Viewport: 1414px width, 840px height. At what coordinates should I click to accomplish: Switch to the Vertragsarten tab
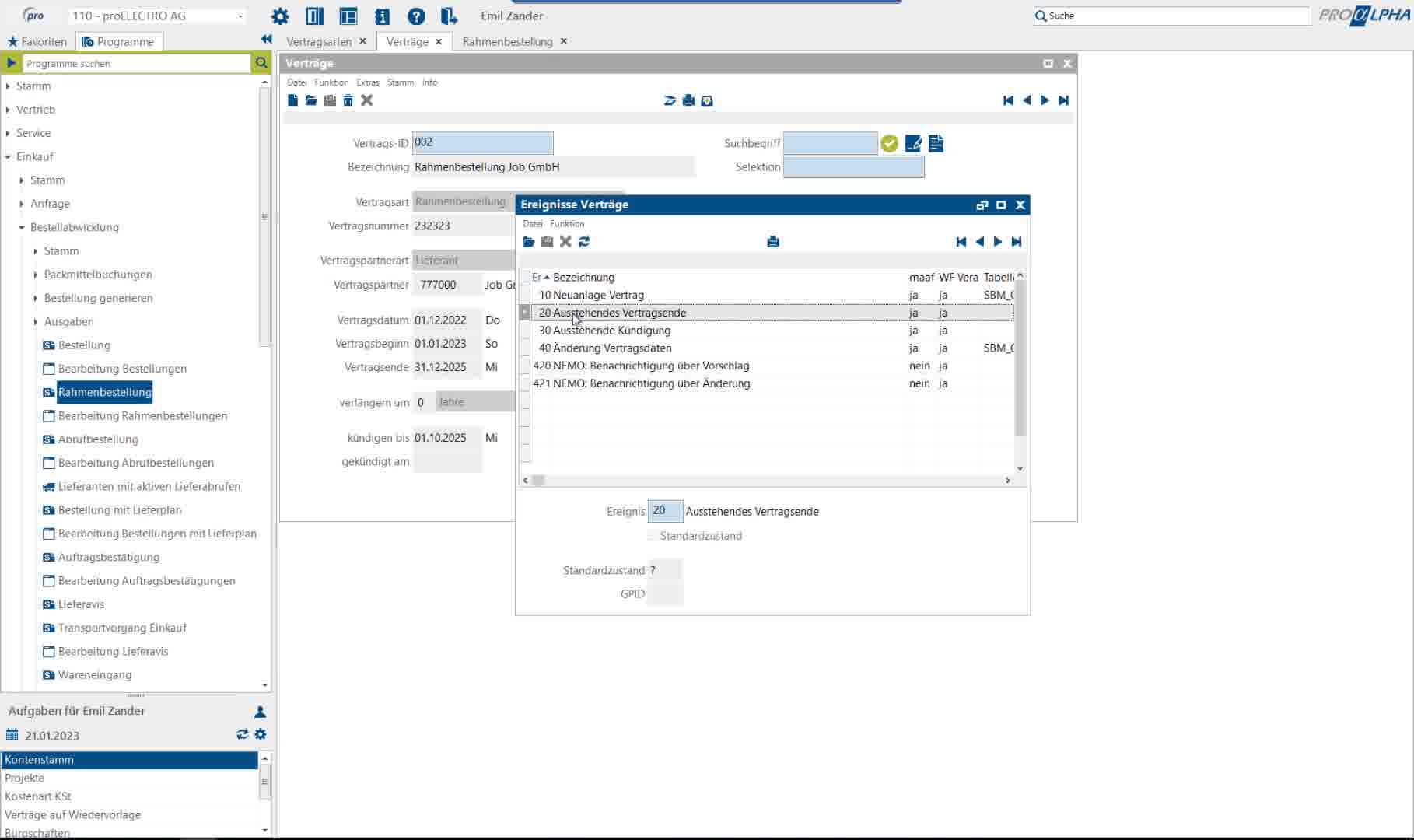tap(319, 41)
